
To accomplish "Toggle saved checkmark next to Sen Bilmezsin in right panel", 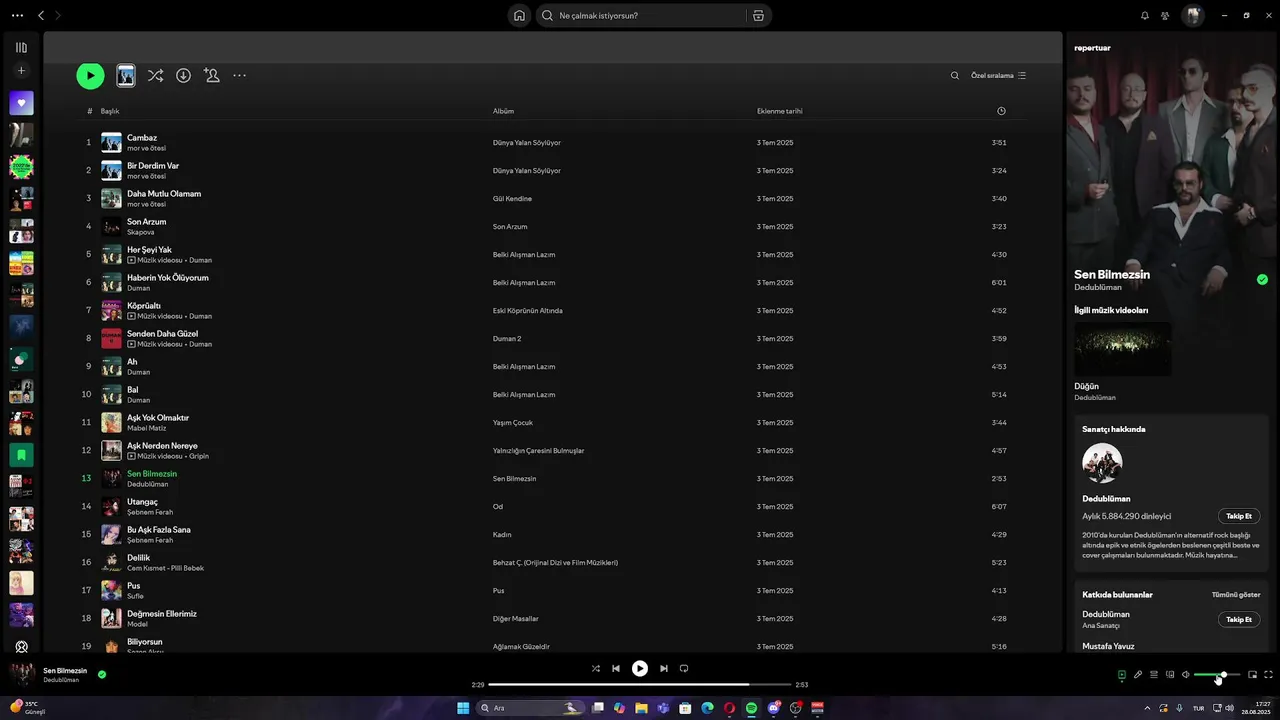I will click(x=1262, y=280).
